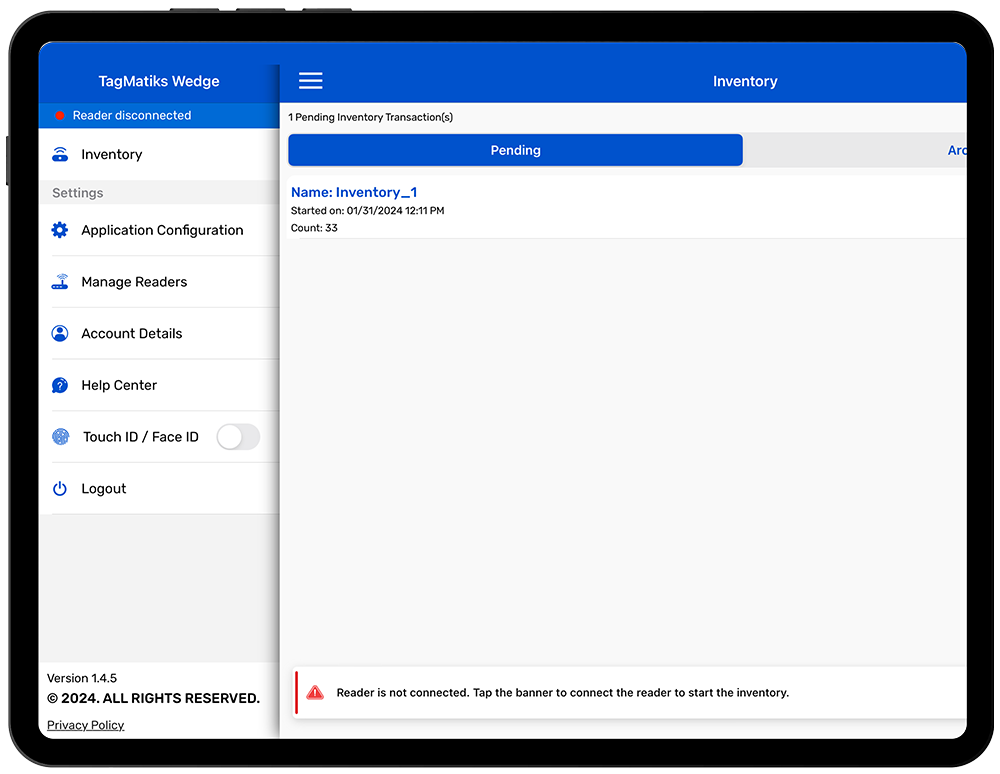Image resolution: width=1000 pixels, height=774 pixels.
Task: Click the Logout power icon
Action: [x=60, y=489]
